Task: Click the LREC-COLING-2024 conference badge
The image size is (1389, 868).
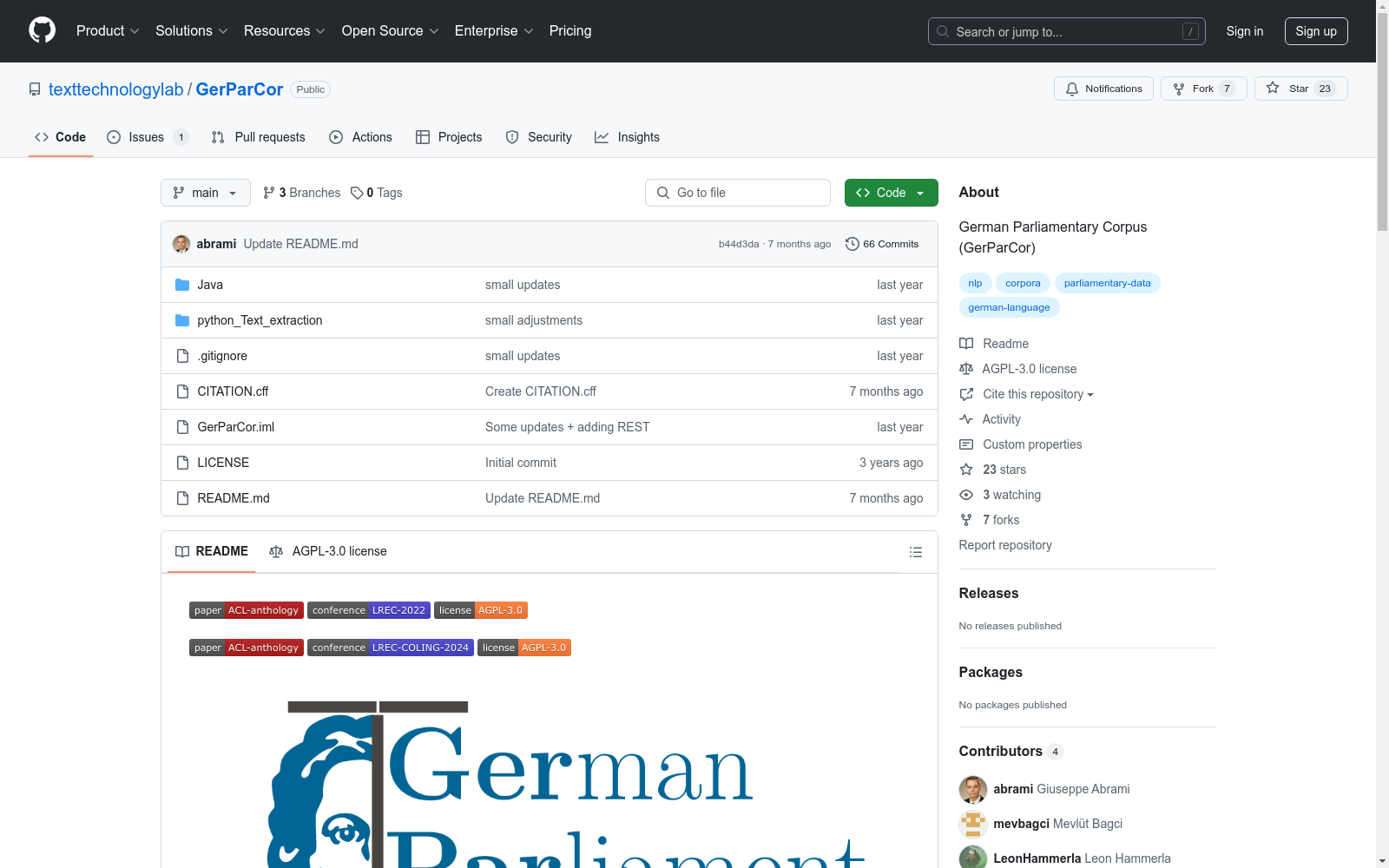Action: [391, 648]
